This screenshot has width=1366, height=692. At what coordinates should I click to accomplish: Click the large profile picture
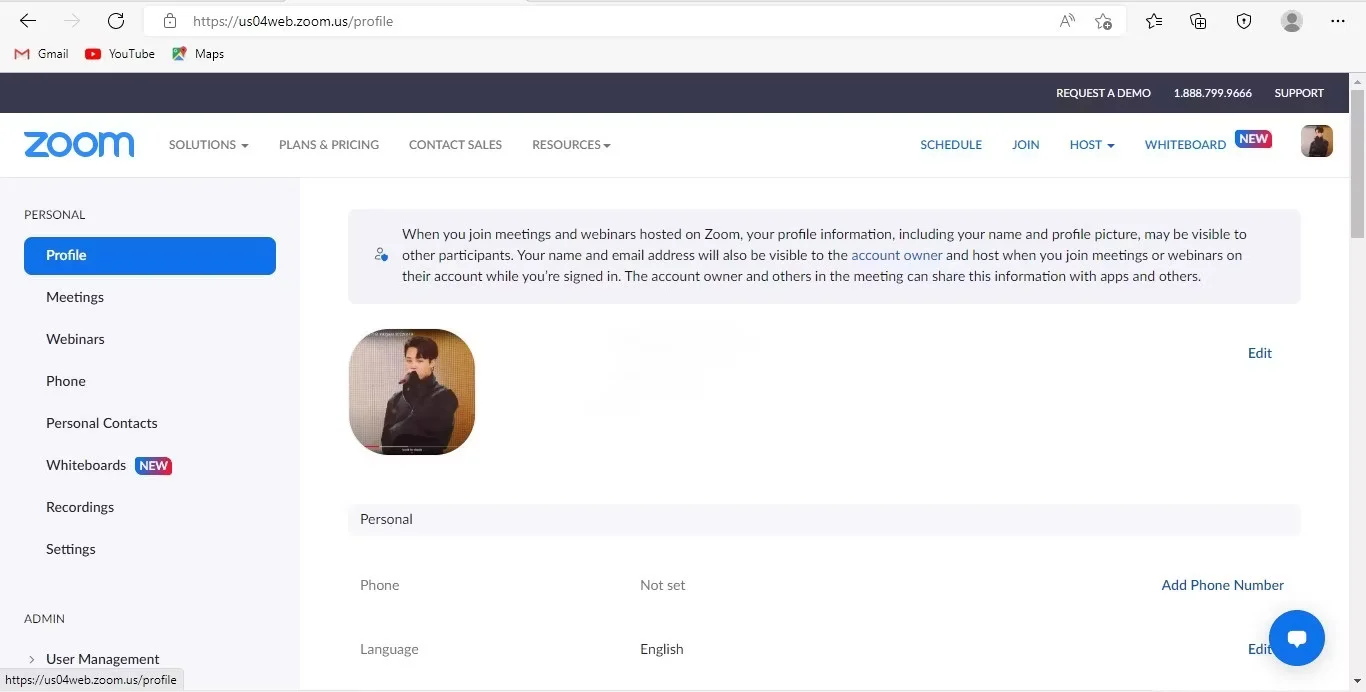(x=412, y=392)
